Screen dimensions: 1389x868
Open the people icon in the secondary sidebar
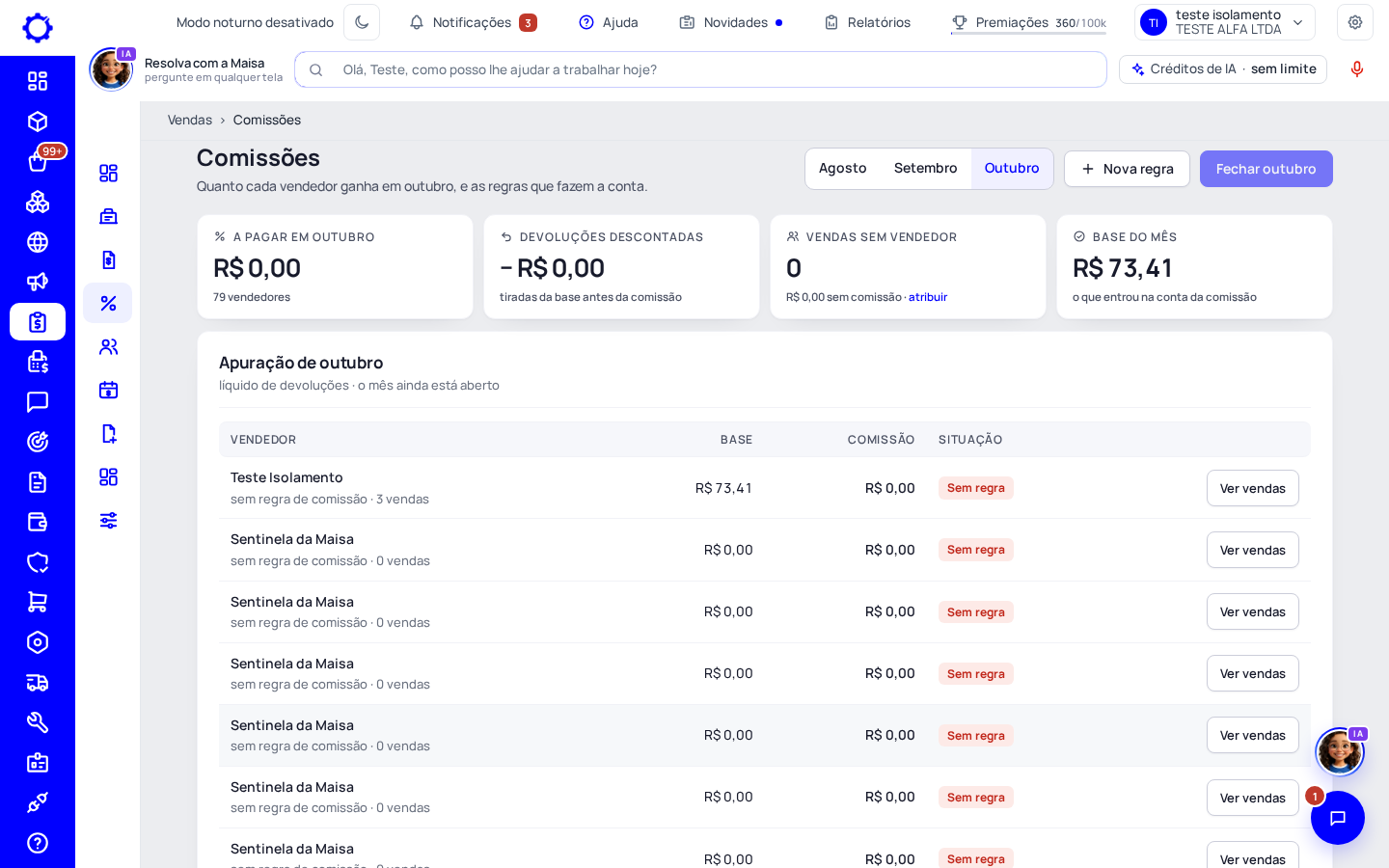(108, 346)
